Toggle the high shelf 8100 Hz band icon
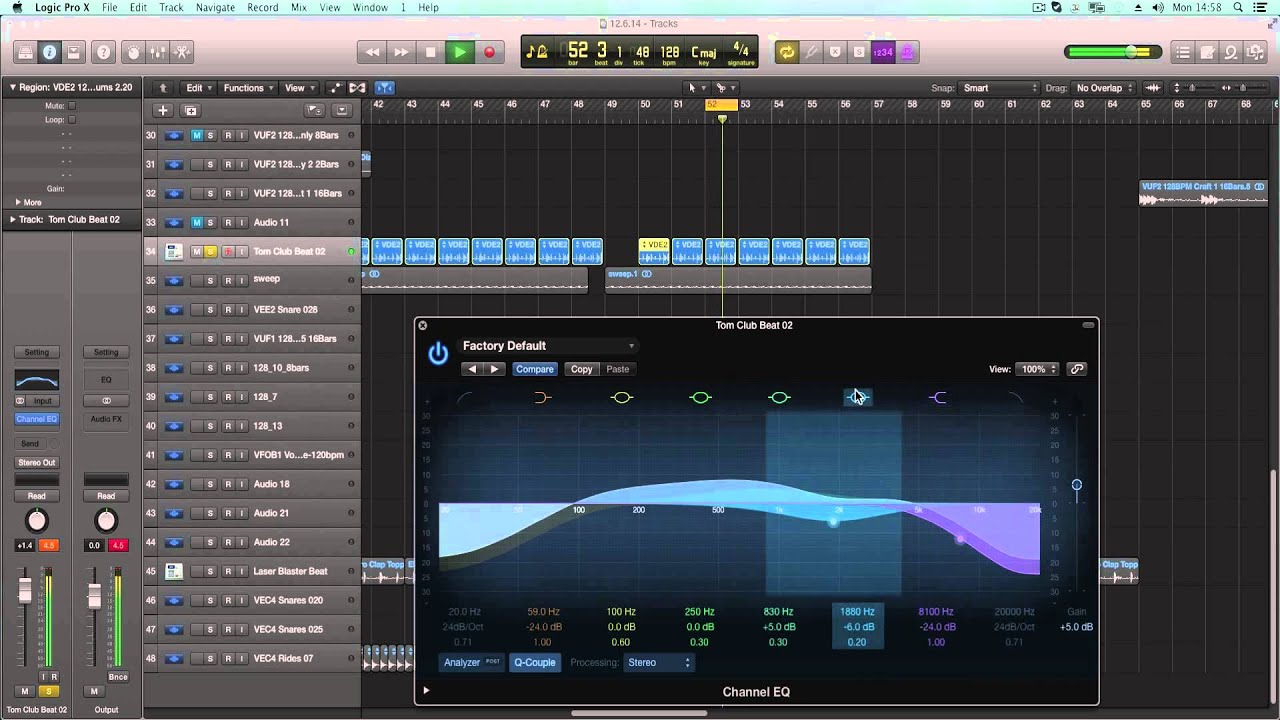The width and height of the screenshot is (1280, 720). click(937, 397)
